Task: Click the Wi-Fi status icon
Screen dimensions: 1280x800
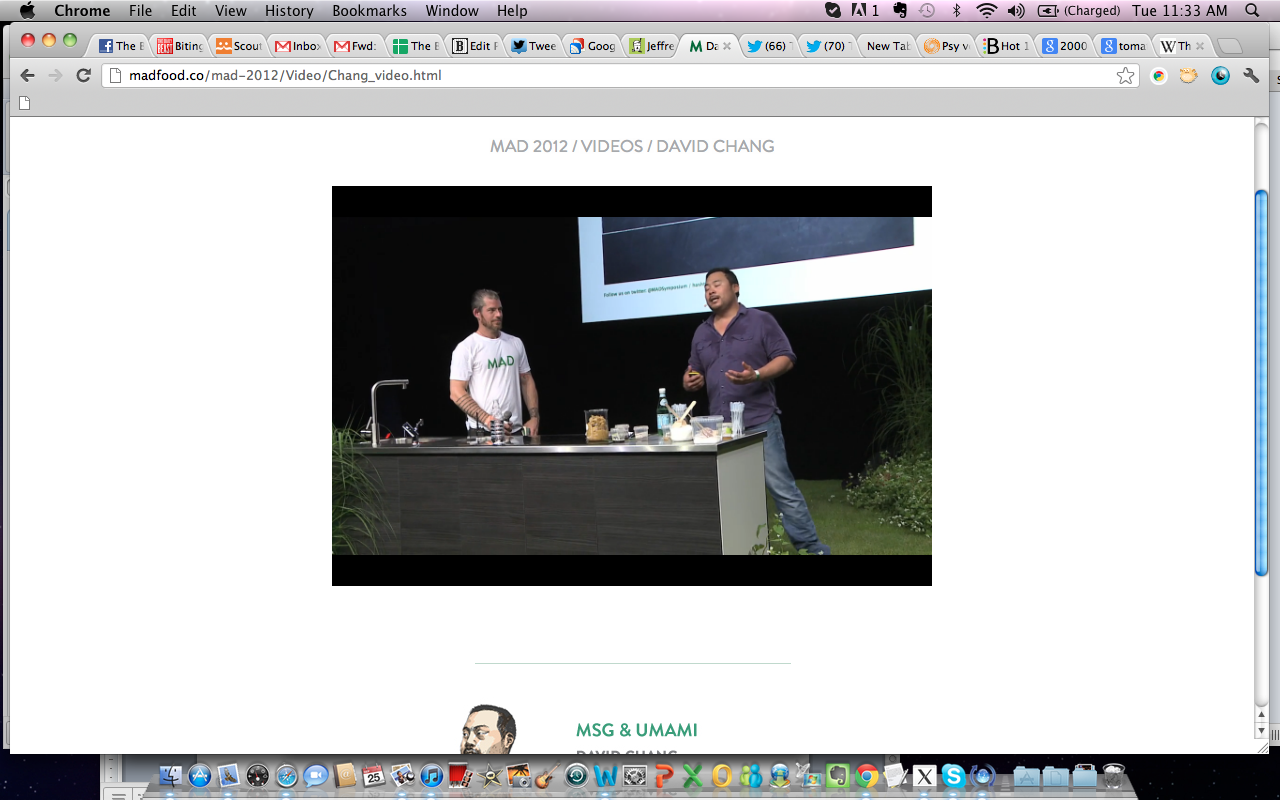Action: [x=986, y=11]
